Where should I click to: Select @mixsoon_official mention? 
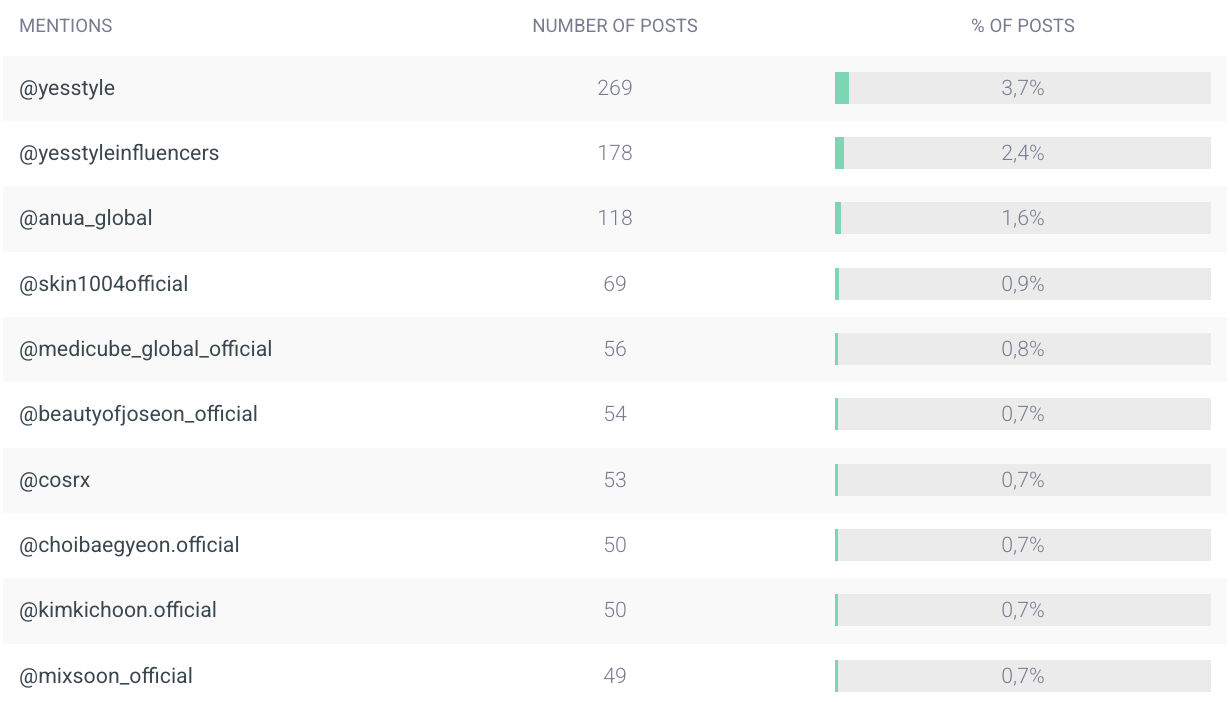click(106, 676)
